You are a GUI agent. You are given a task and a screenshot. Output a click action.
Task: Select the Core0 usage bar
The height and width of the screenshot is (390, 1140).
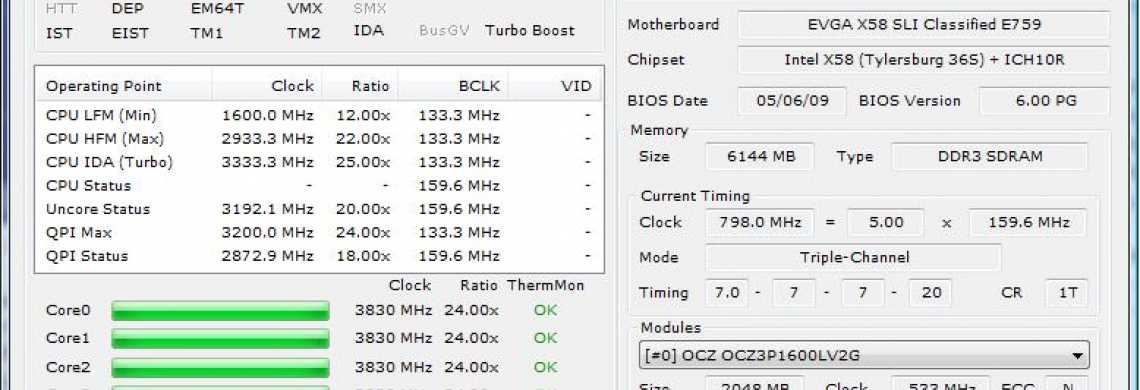pyautogui.click(x=220, y=311)
